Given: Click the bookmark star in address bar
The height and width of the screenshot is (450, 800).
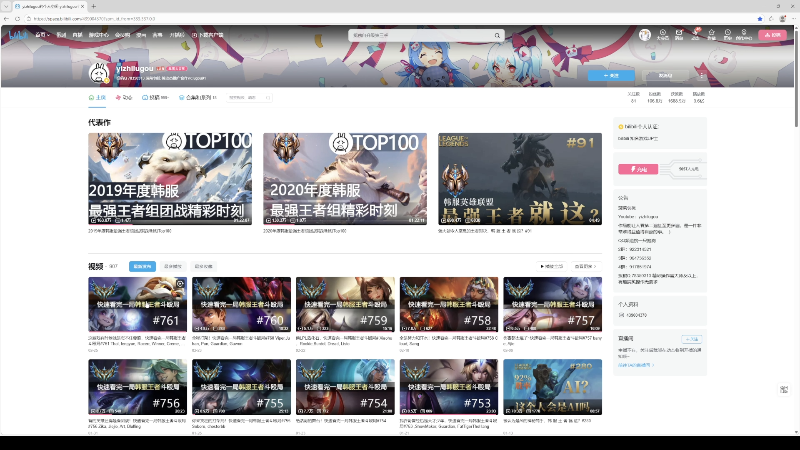Looking at the screenshot, I should 760,19.
